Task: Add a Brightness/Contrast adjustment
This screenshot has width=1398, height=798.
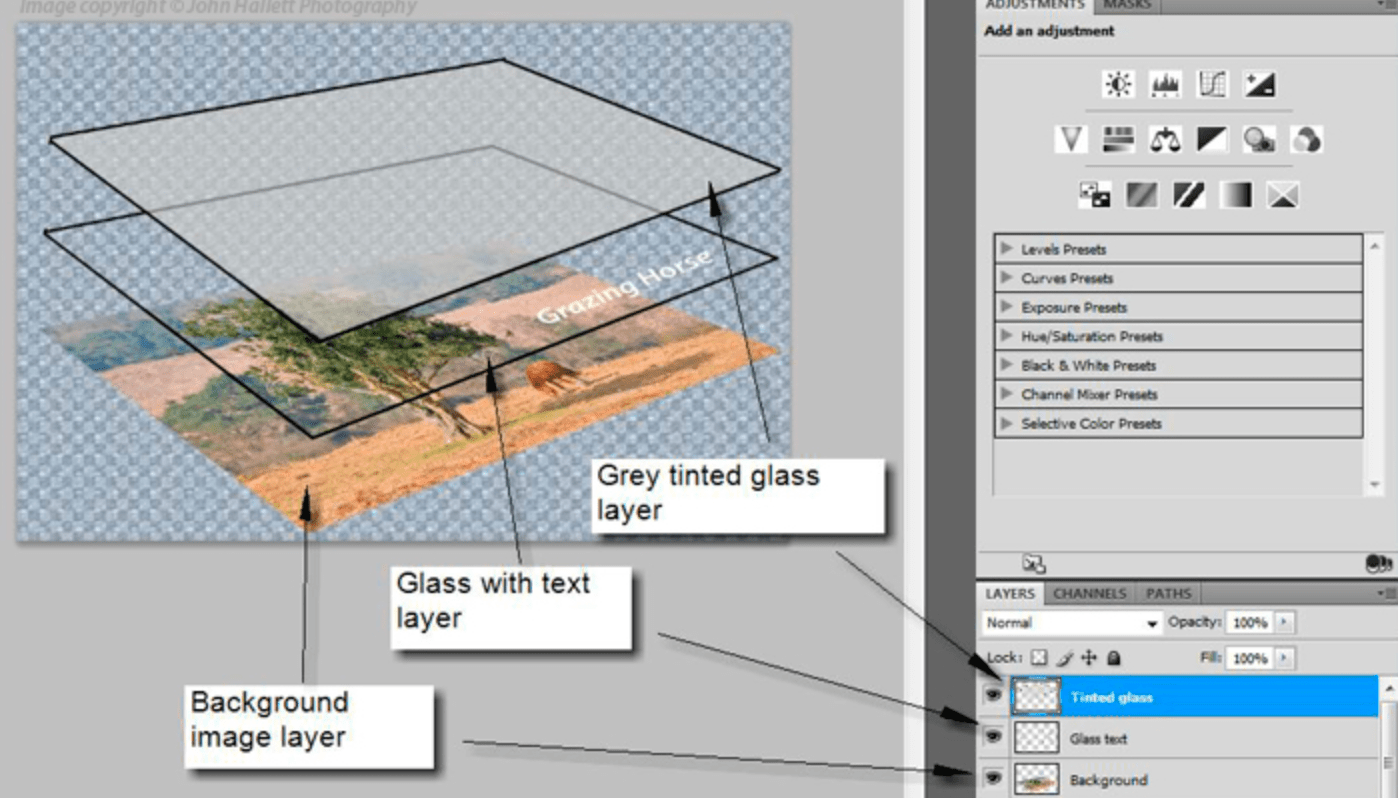Action: (x=1118, y=85)
